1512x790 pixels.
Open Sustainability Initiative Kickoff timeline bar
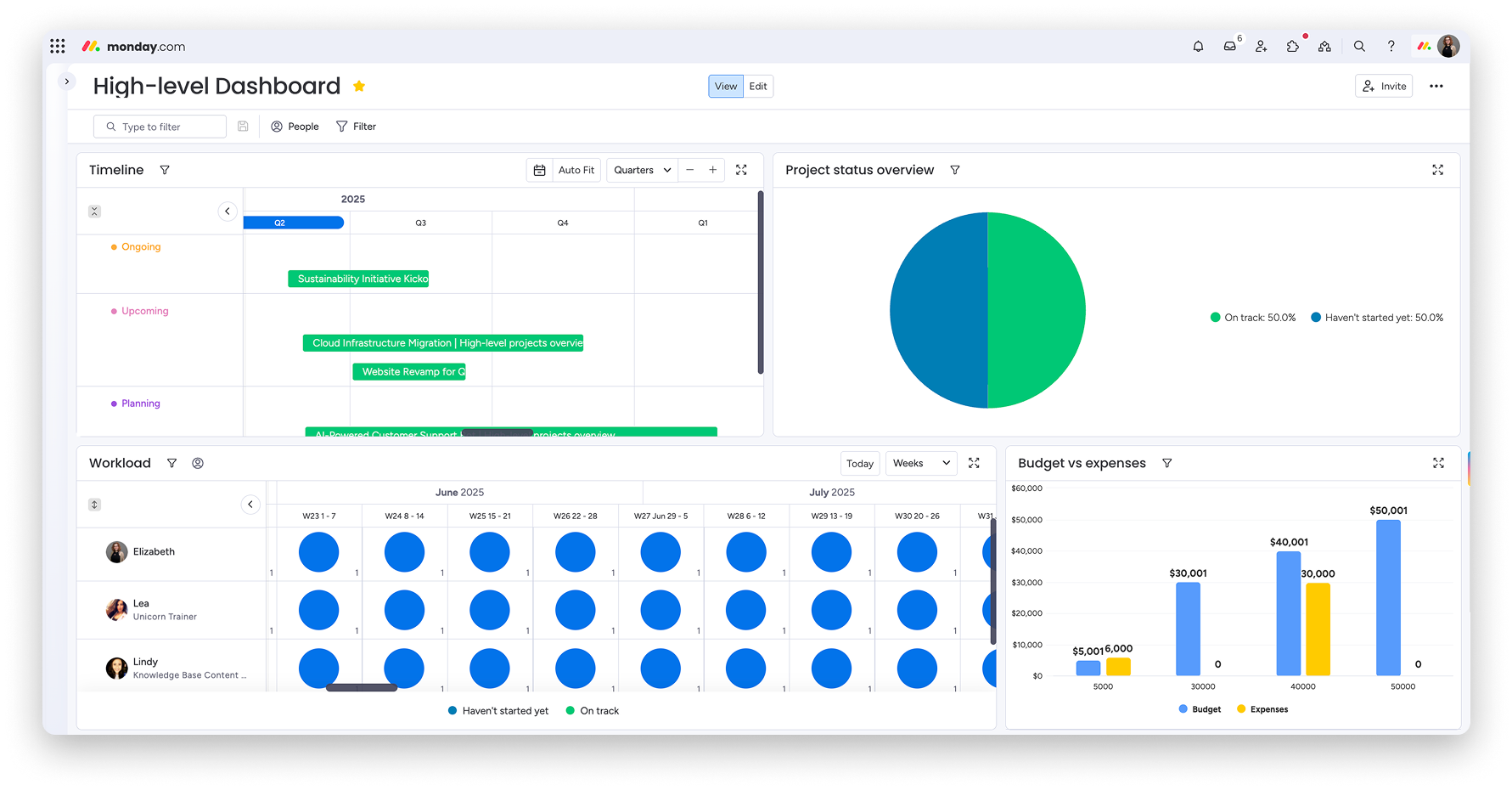pos(358,279)
